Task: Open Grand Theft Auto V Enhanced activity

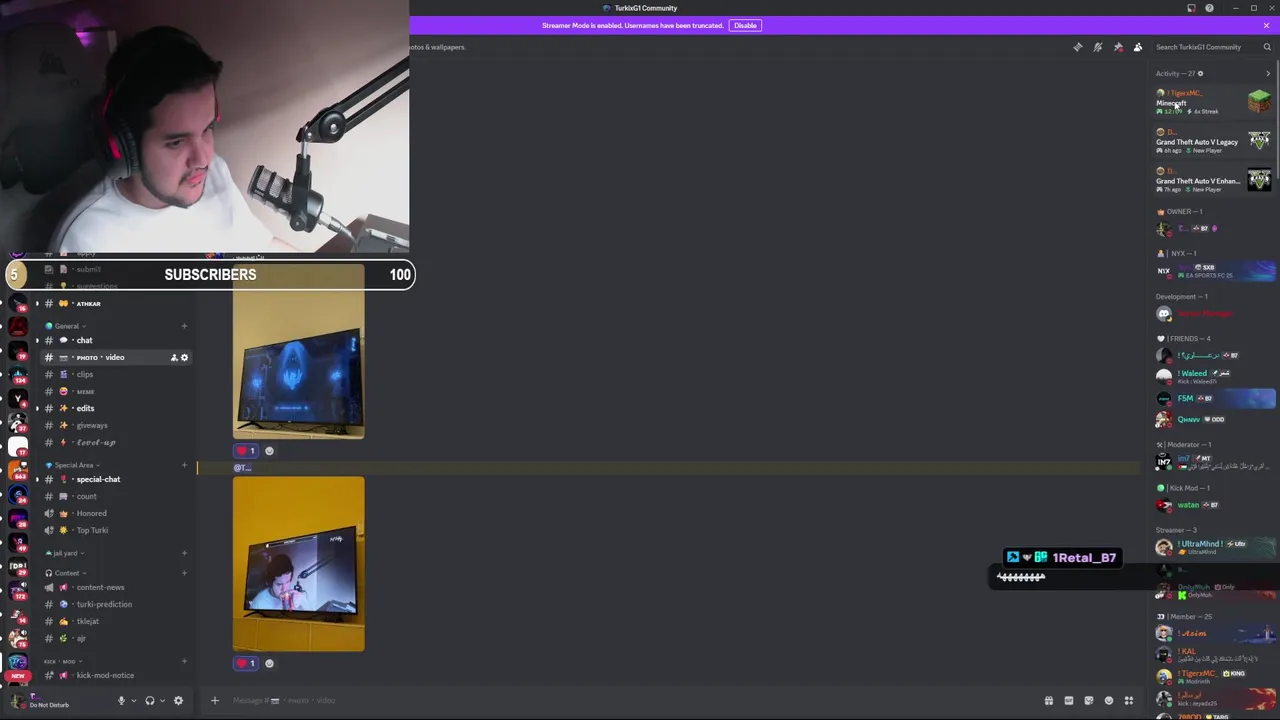Action: [1213, 180]
